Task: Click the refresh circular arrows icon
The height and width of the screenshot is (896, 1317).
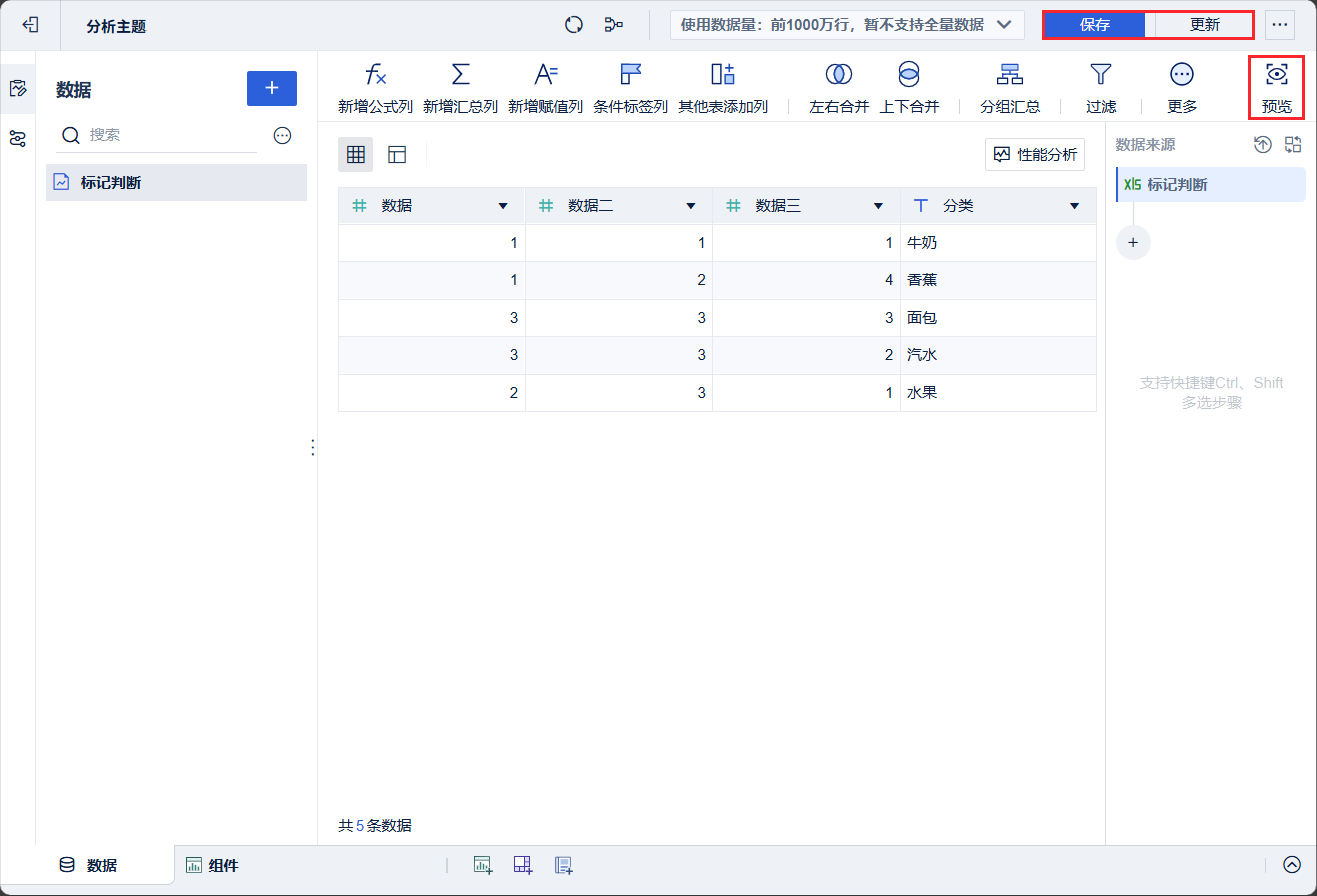Action: click(574, 25)
